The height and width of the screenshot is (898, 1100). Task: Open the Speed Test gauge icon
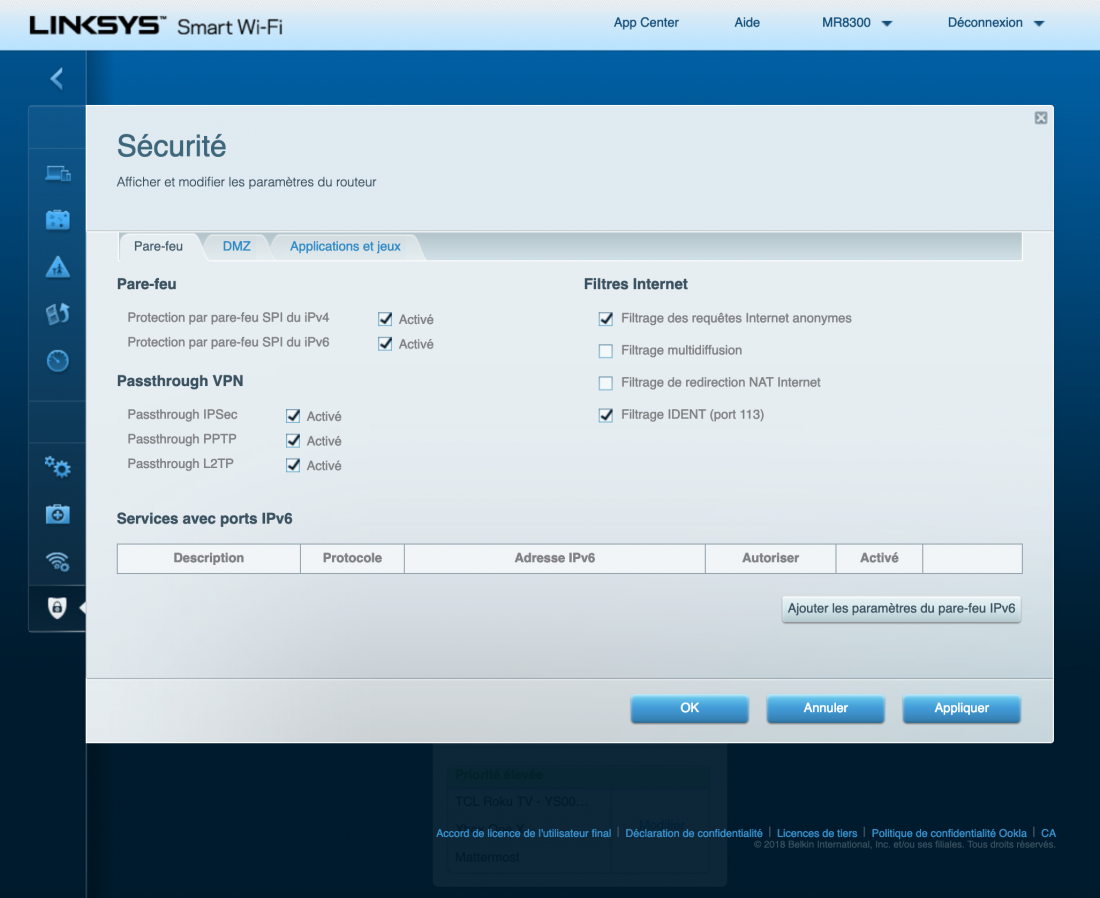click(58, 361)
